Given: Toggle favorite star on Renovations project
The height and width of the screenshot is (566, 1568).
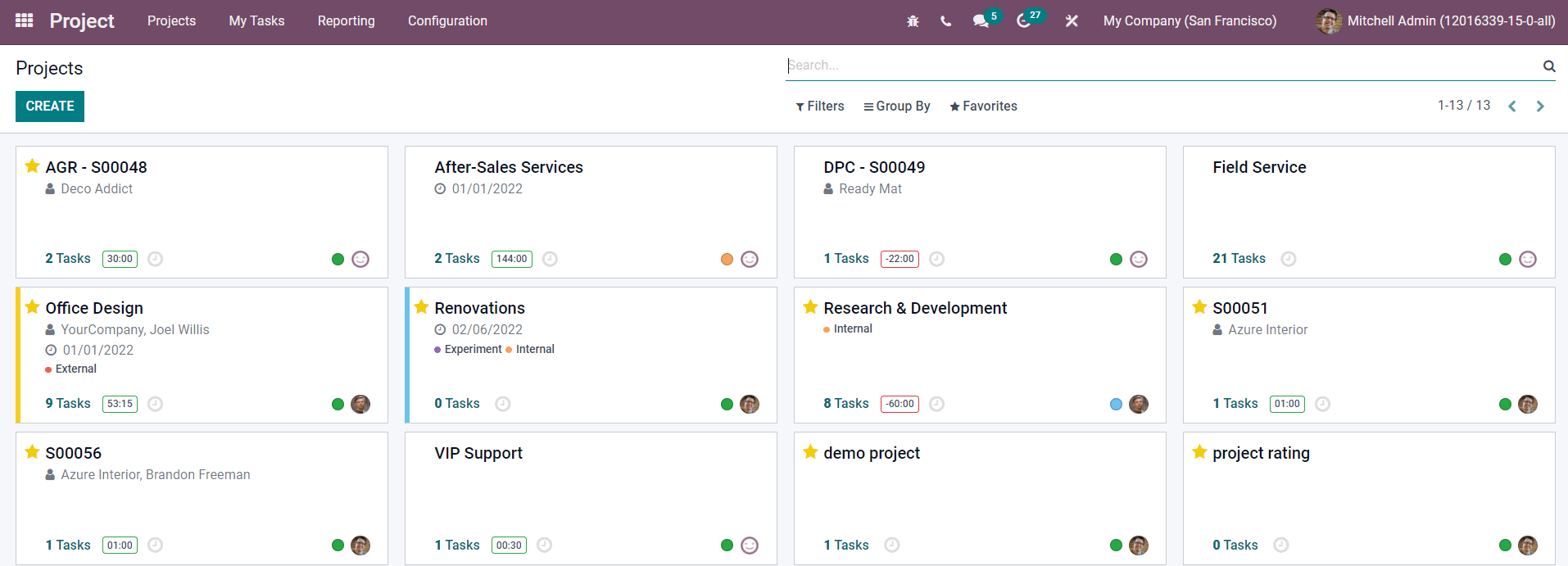Looking at the screenshot, I should [x=421, y=307].
